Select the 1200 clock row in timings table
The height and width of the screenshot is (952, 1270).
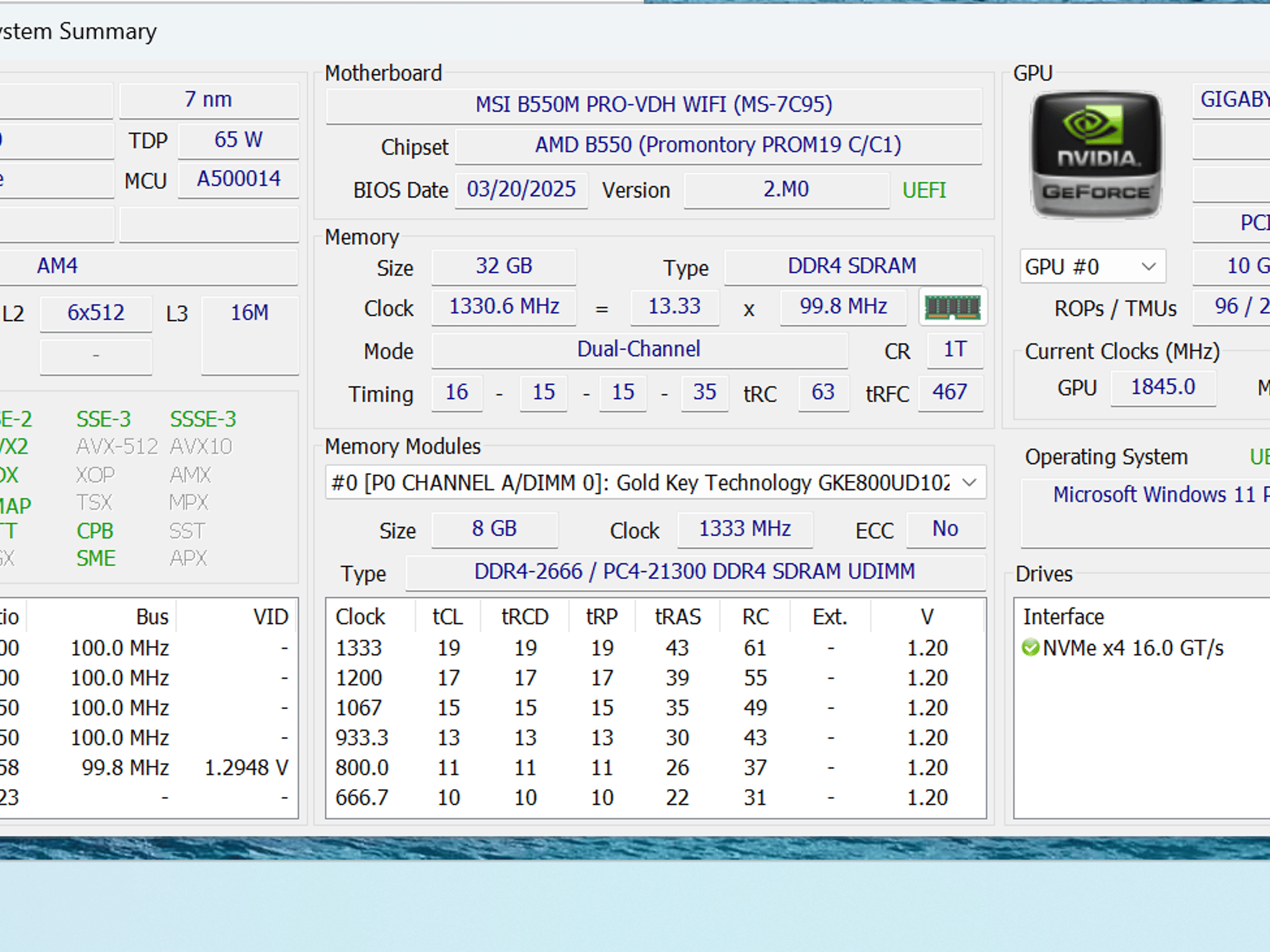coord(655,677)
